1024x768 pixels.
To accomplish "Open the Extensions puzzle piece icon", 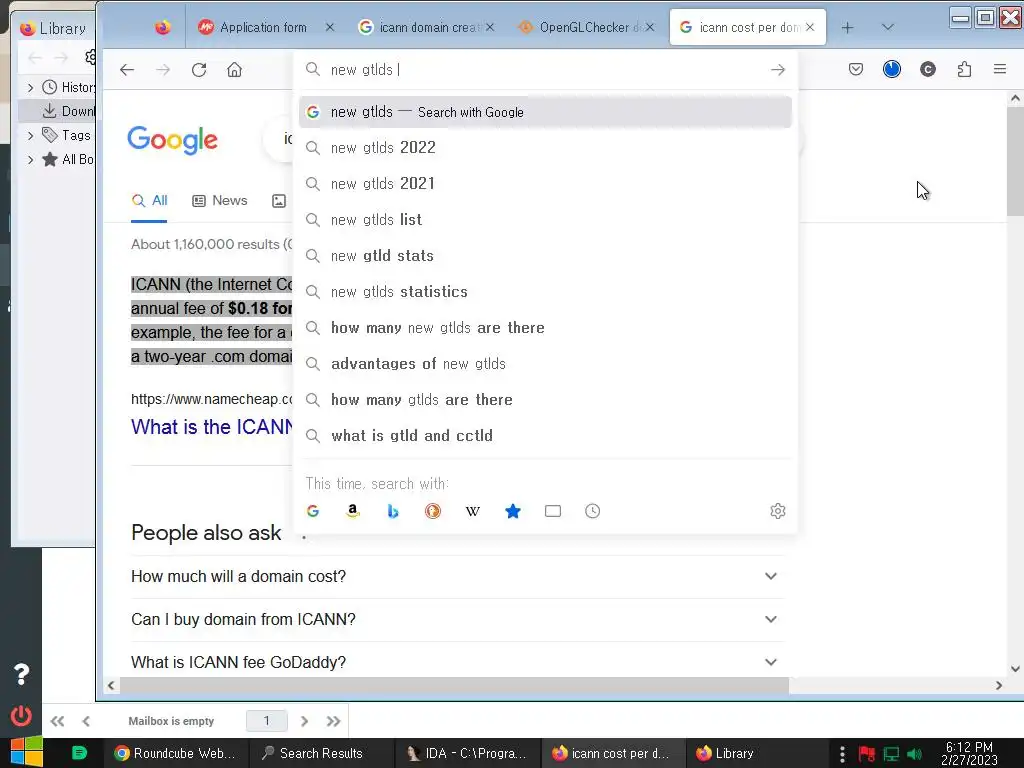I will click(x=964, y=69).
